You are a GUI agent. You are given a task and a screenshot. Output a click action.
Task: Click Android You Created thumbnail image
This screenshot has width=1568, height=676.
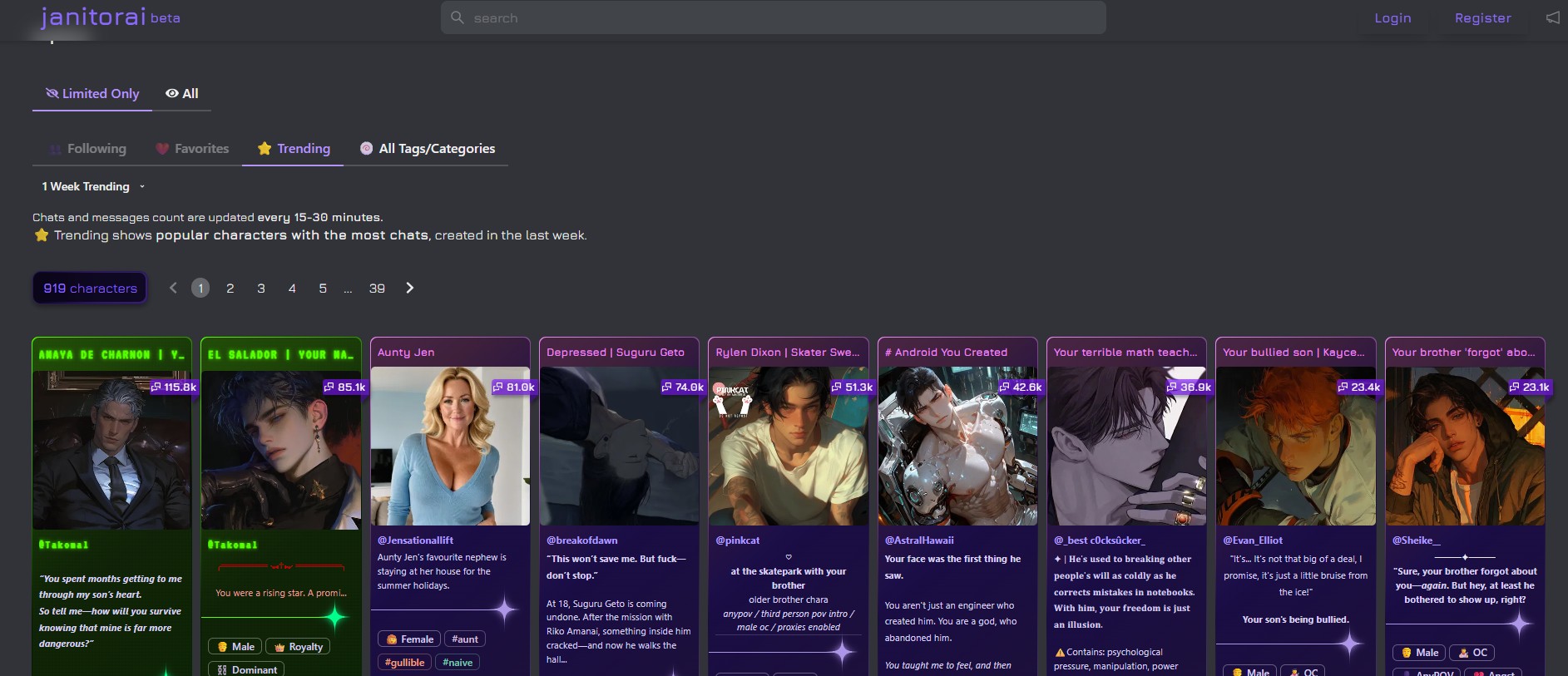click(x=957, y=446)
